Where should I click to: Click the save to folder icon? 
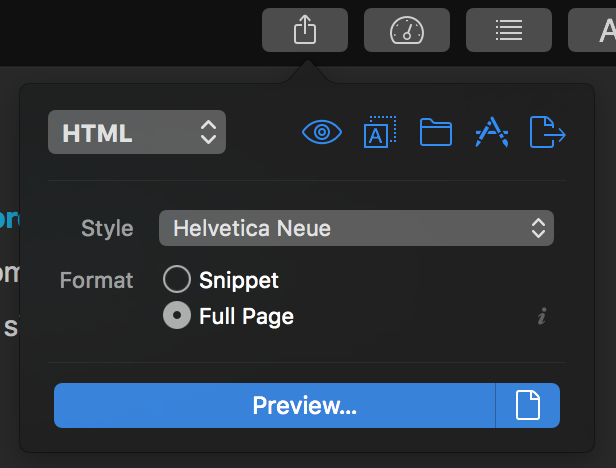pos(436,132)
